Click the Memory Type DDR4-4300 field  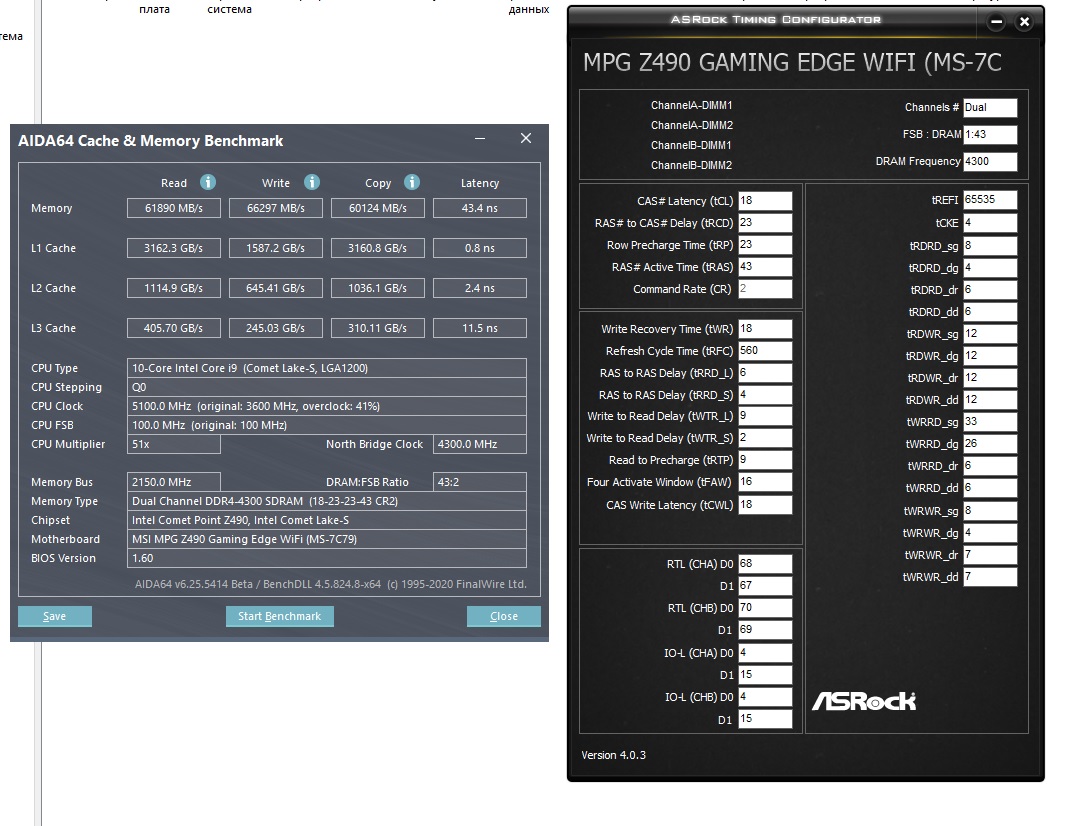coord(327,501)
